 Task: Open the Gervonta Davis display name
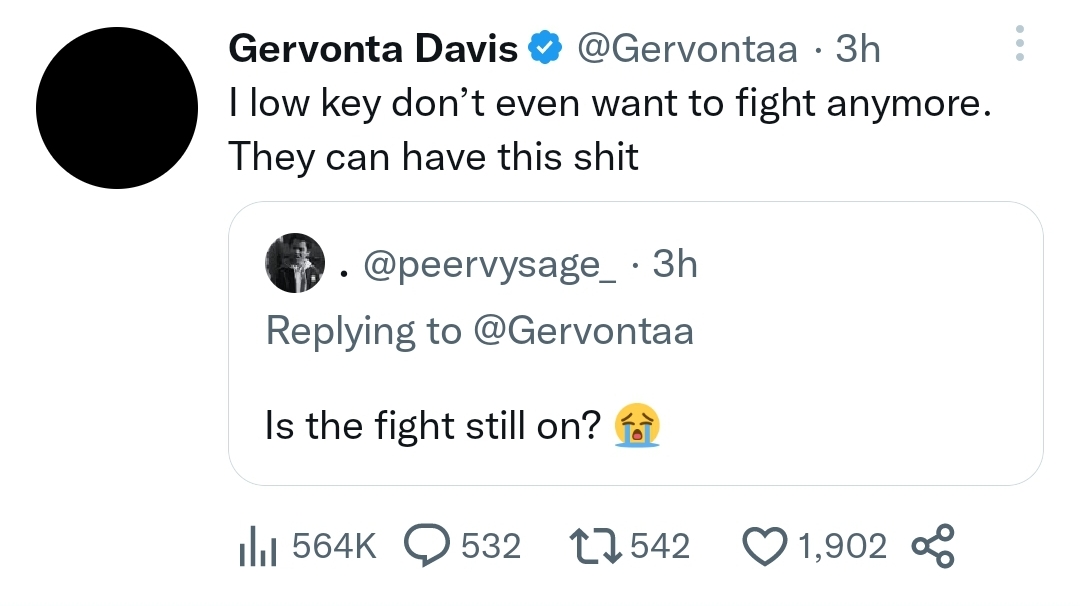pos(373,49)
